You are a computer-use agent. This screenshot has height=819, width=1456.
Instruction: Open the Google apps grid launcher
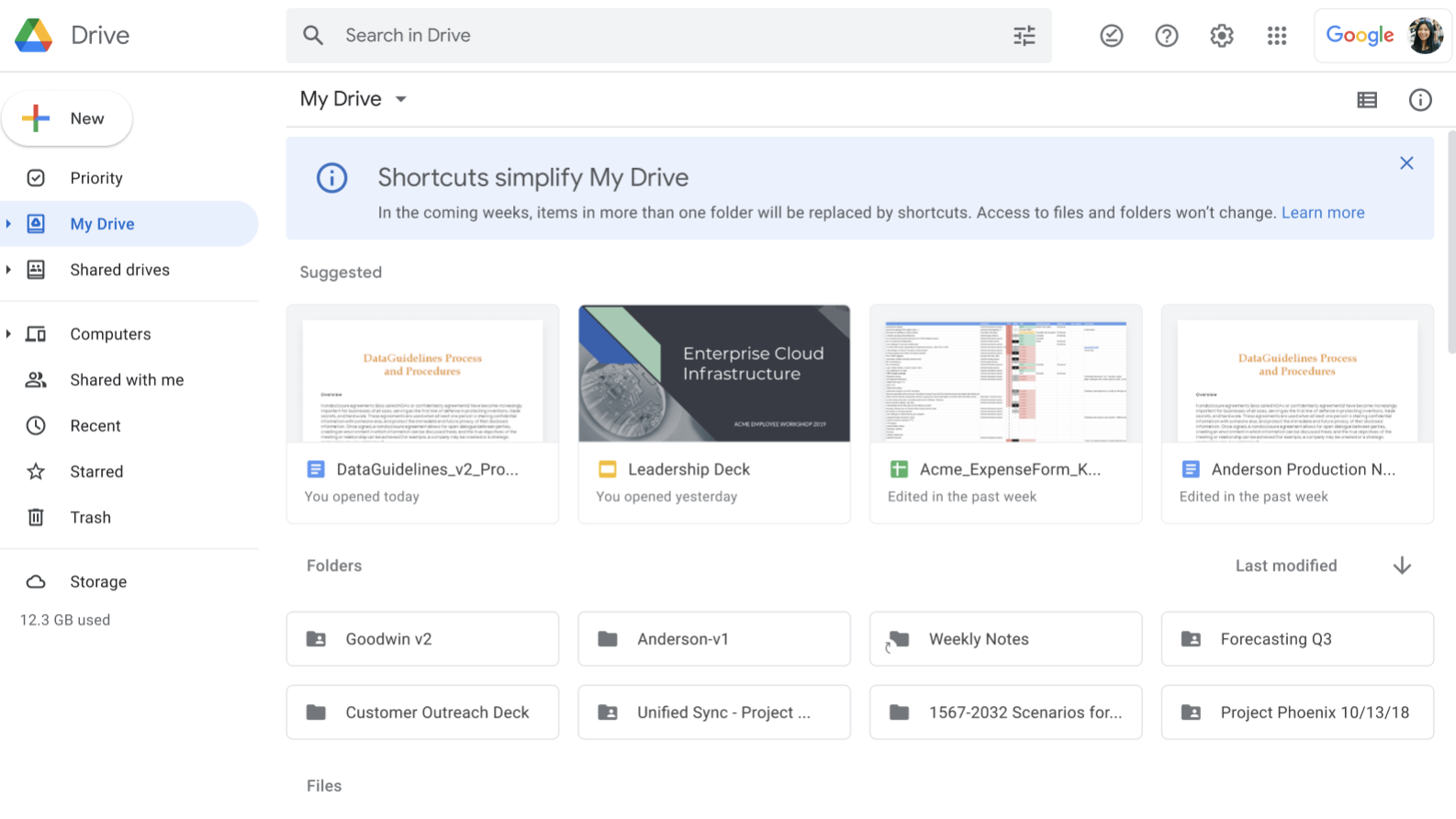pos(1276,36)
